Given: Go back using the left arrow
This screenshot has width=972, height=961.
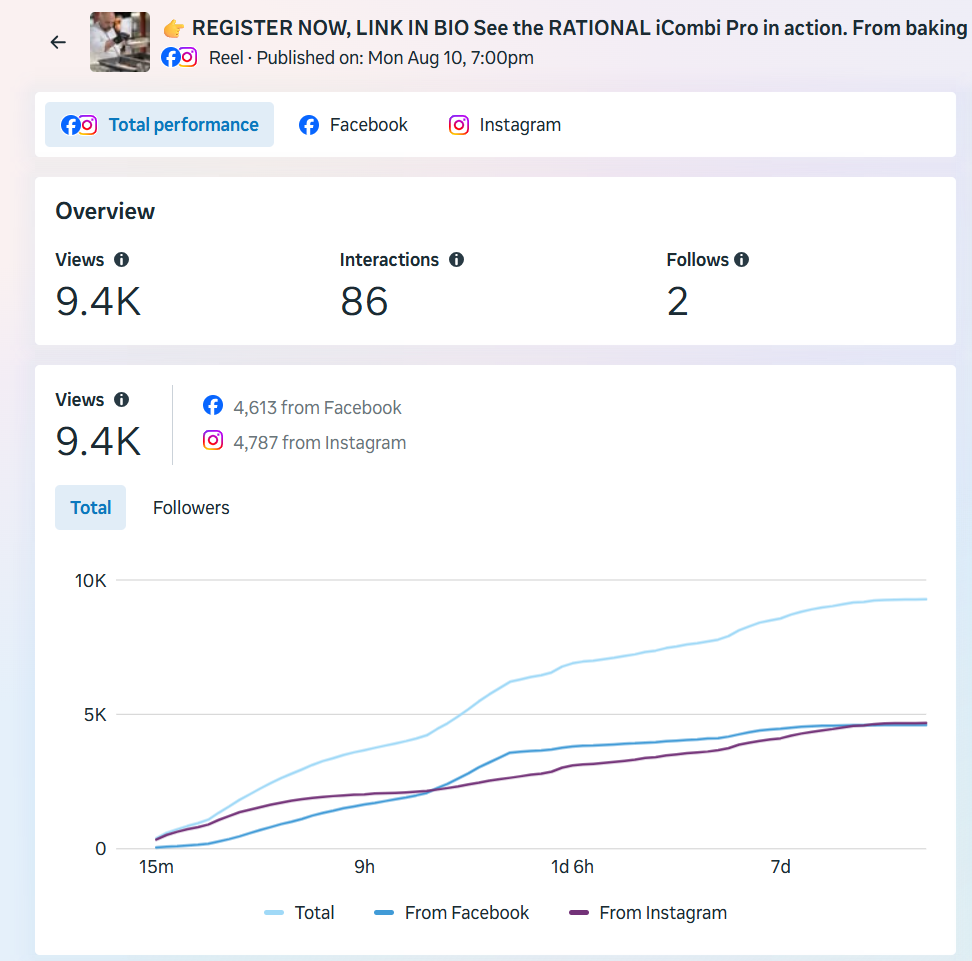Looking at the screenshot, I should coord(58,42).
